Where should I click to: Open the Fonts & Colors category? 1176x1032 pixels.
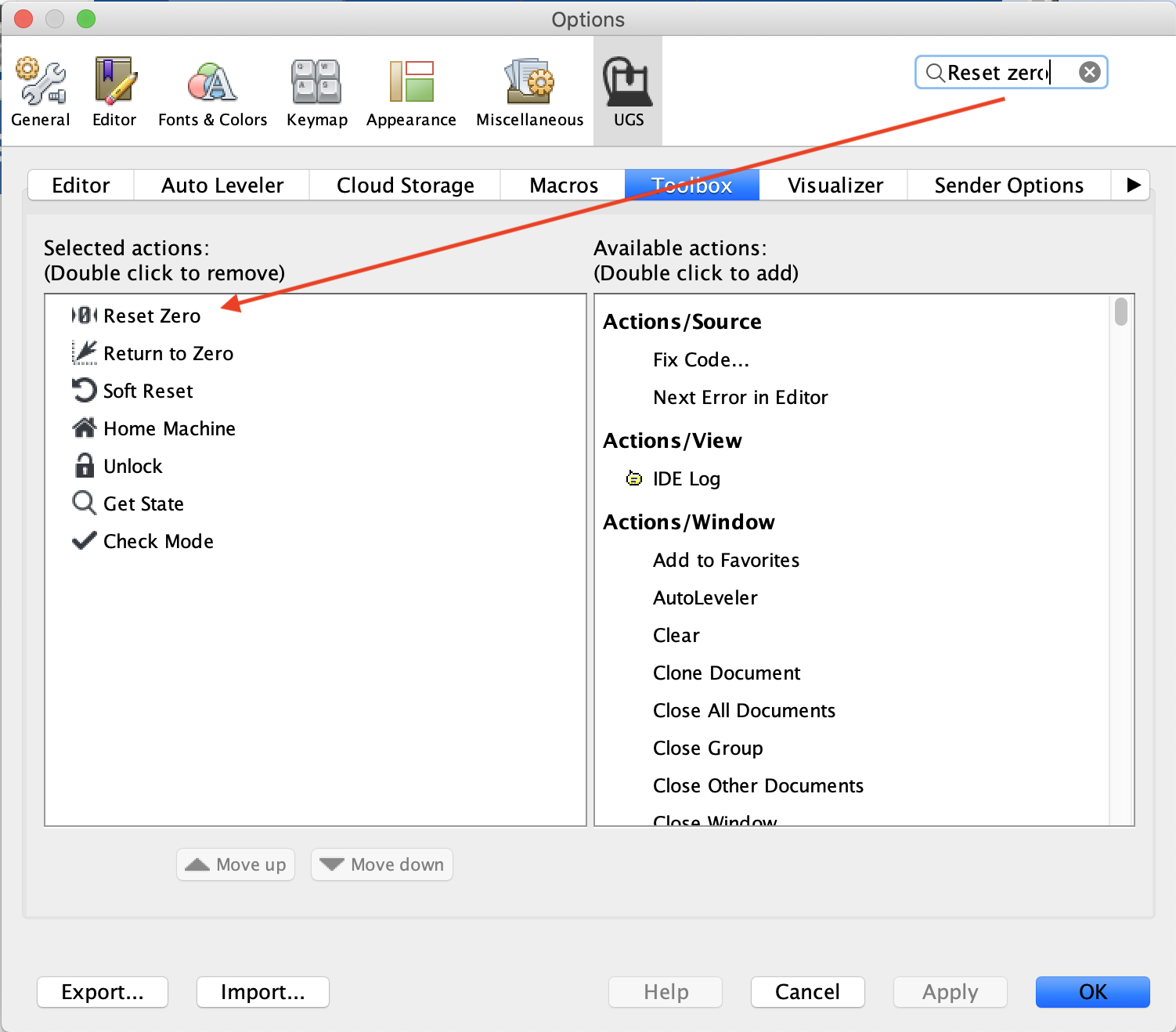tap(212, 92)
